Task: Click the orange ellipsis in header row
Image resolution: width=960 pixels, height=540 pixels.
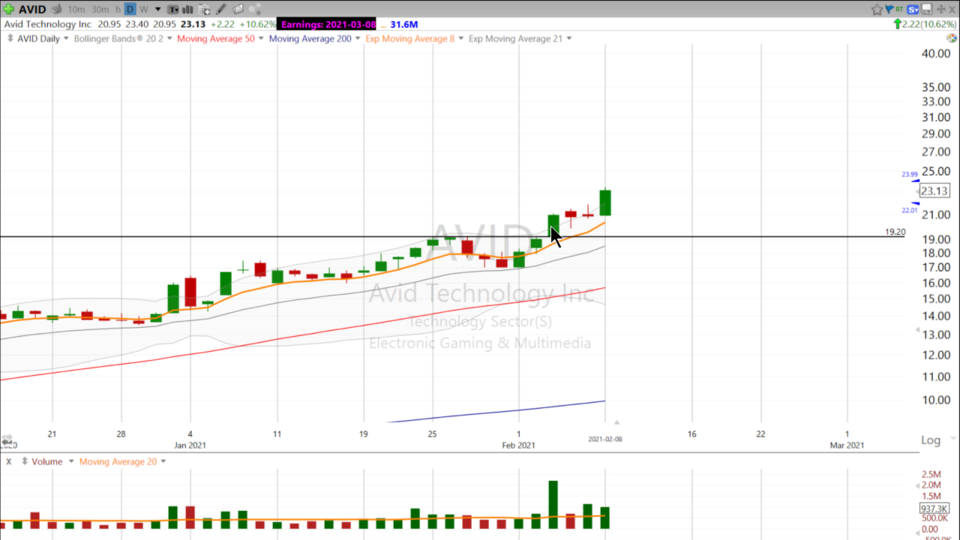Action: 383,26
